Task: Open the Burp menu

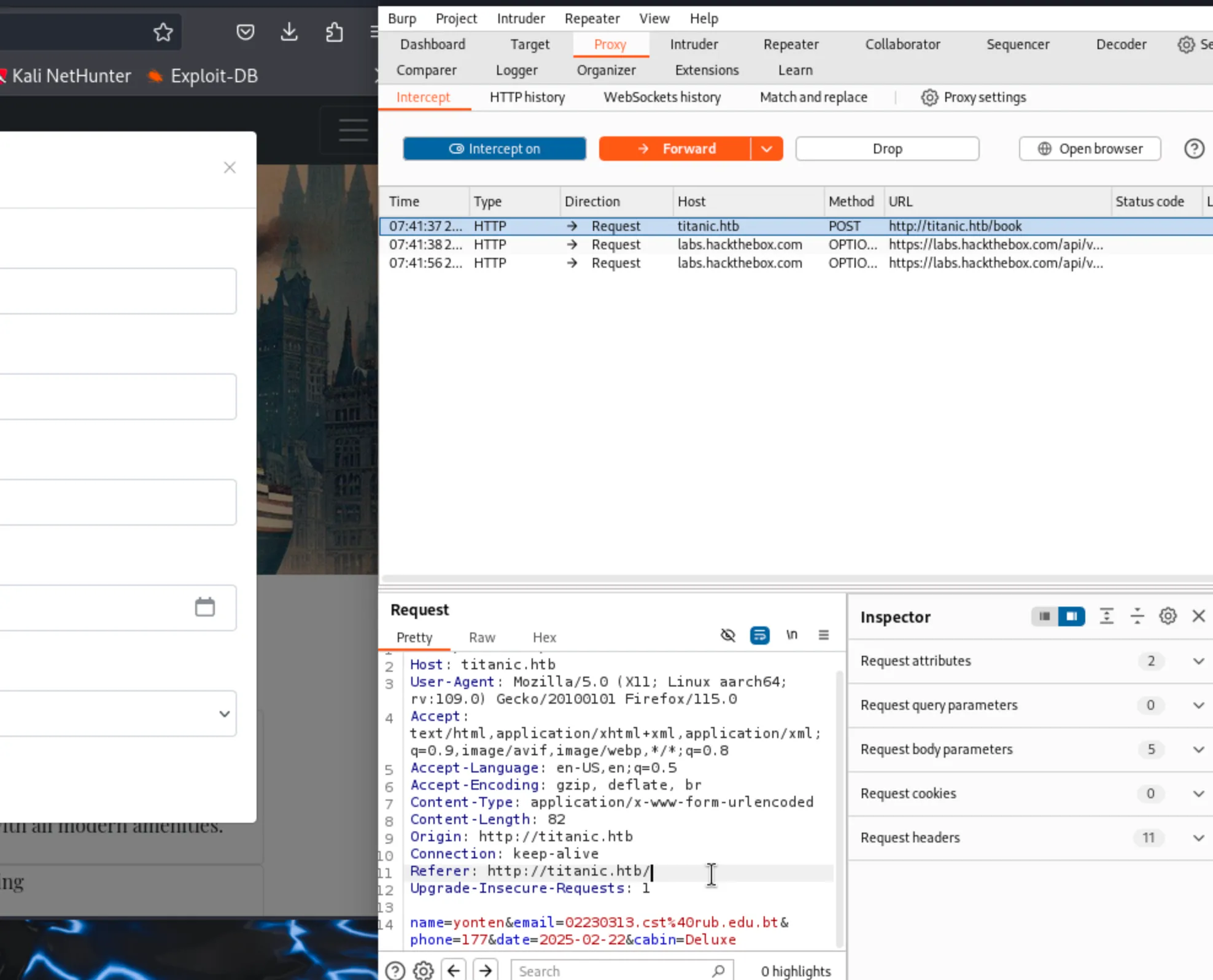Action: [x=402, y=18]
